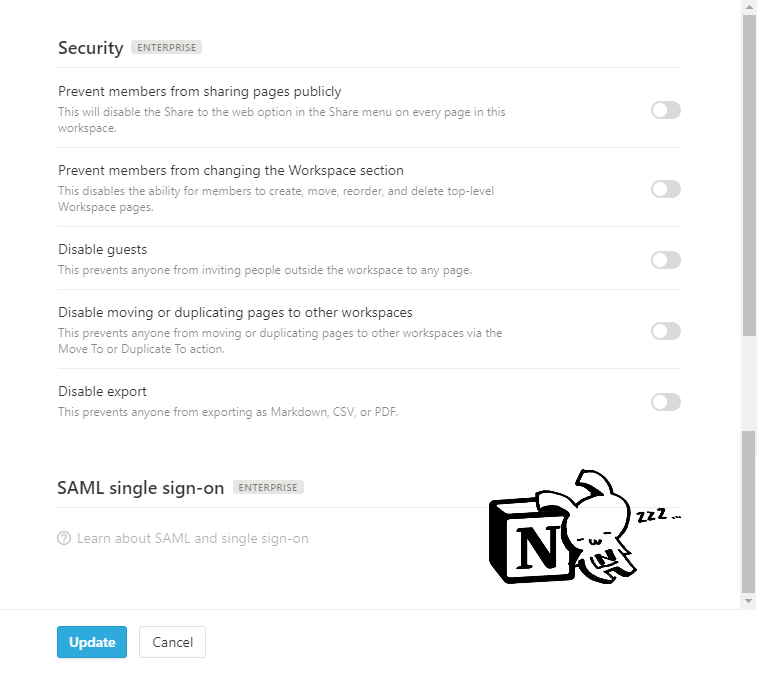Toggle Disable moving or duplicating pages
757x674 pixels.
pos(666,331)
